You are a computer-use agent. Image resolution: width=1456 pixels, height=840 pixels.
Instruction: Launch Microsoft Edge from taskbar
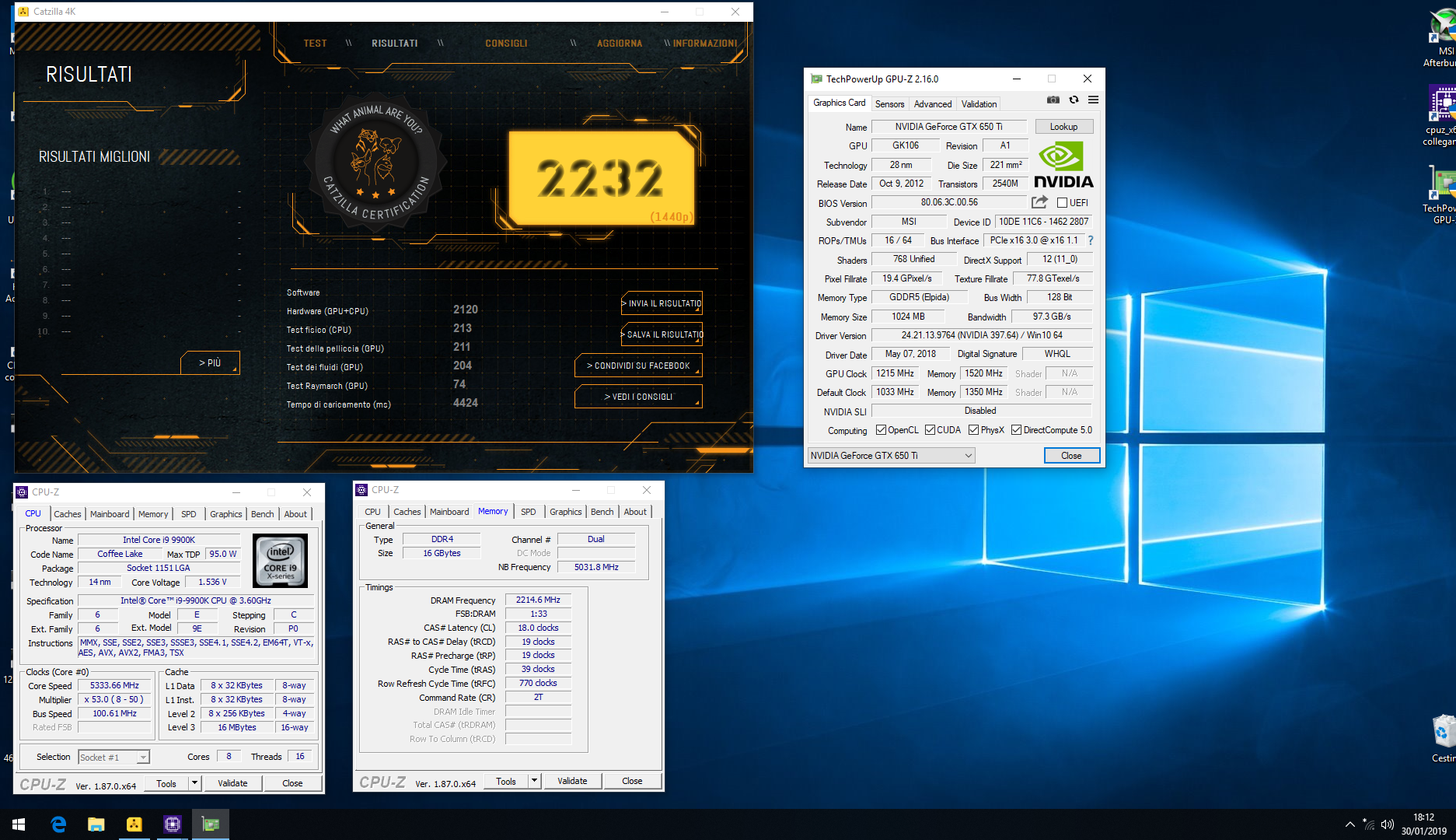point(58,824)
